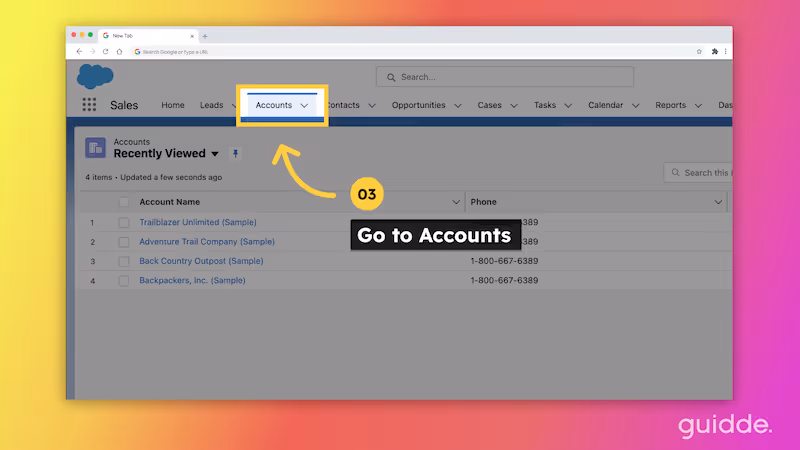This screenshot has height=450, width=800.
Task: Expand the Reports tab dropdown chevron
Action: click(698, 106)
